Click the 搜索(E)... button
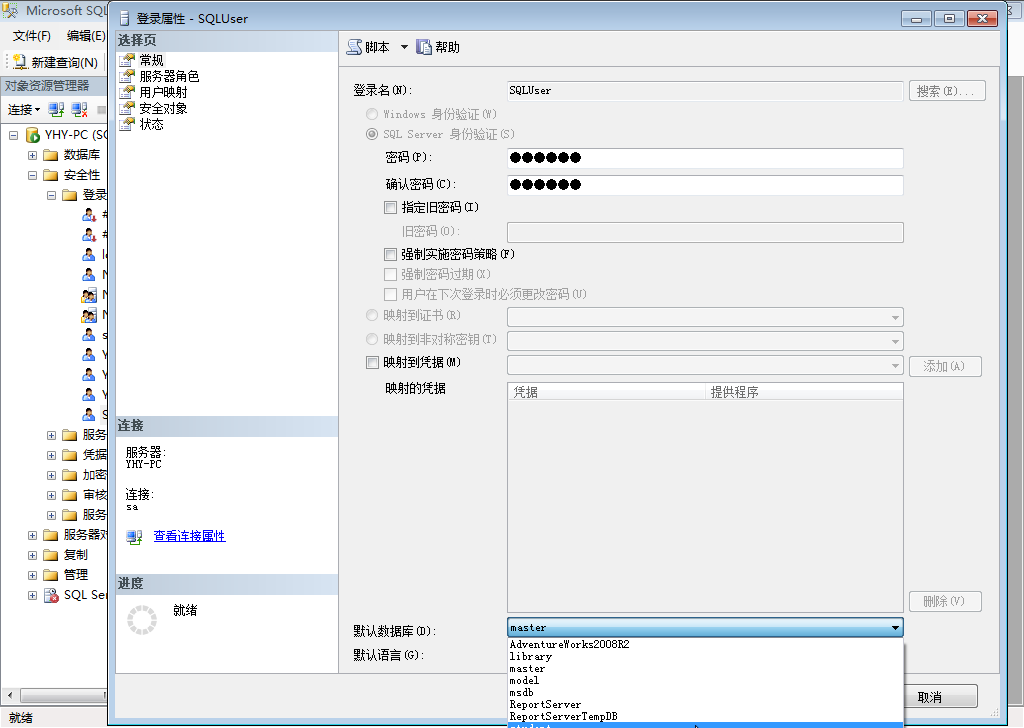The width and height of the screenshot is (1024, 728). pyautogui.click(x=947, y=91)
